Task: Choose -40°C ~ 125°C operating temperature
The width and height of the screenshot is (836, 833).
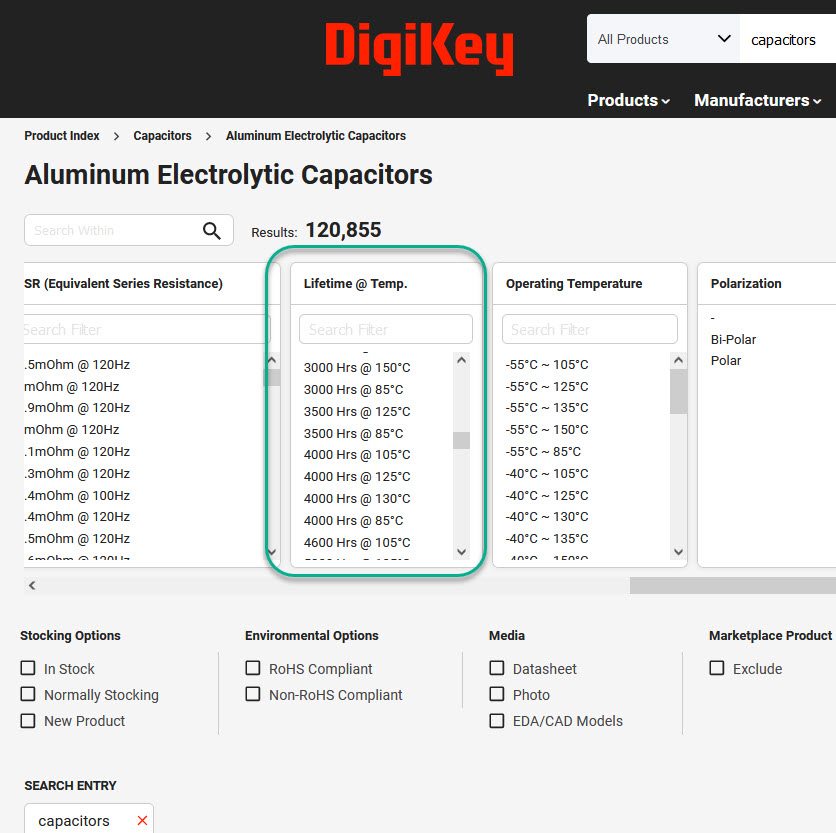Action: coord(547,495)
